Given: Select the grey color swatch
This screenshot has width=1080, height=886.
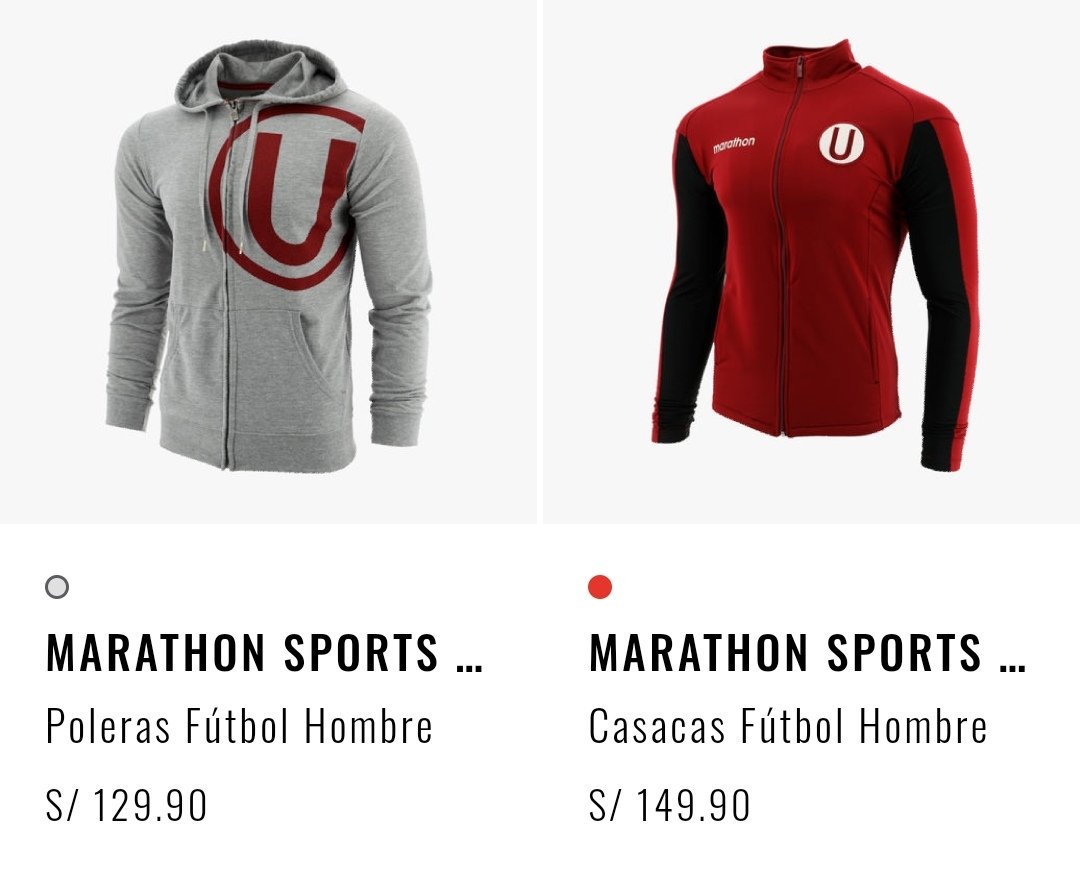Looking at the screenshot, I should pyautogui.click(x=57, y=587).
